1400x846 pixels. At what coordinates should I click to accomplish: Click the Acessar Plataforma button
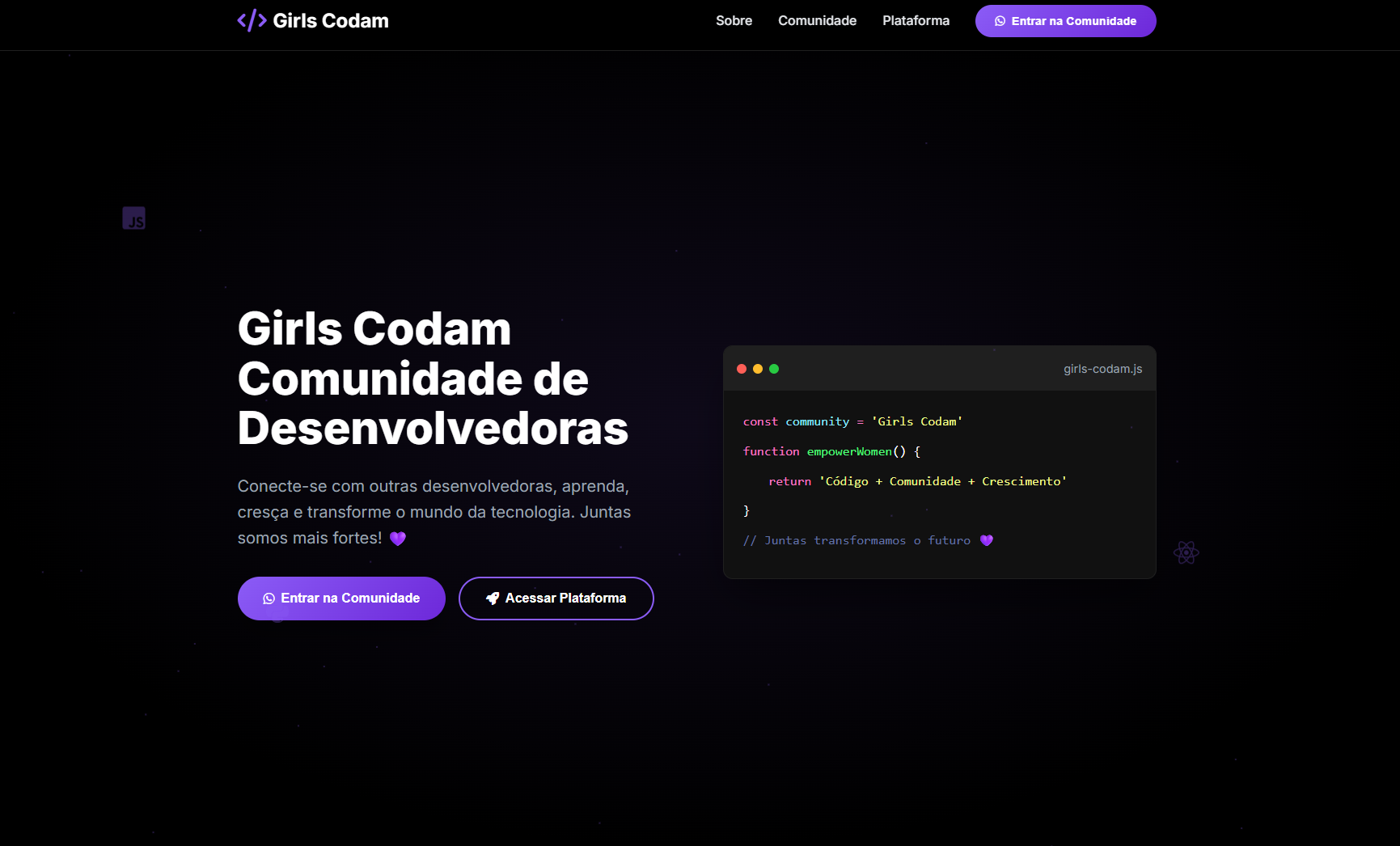click(x=556, y=599)
